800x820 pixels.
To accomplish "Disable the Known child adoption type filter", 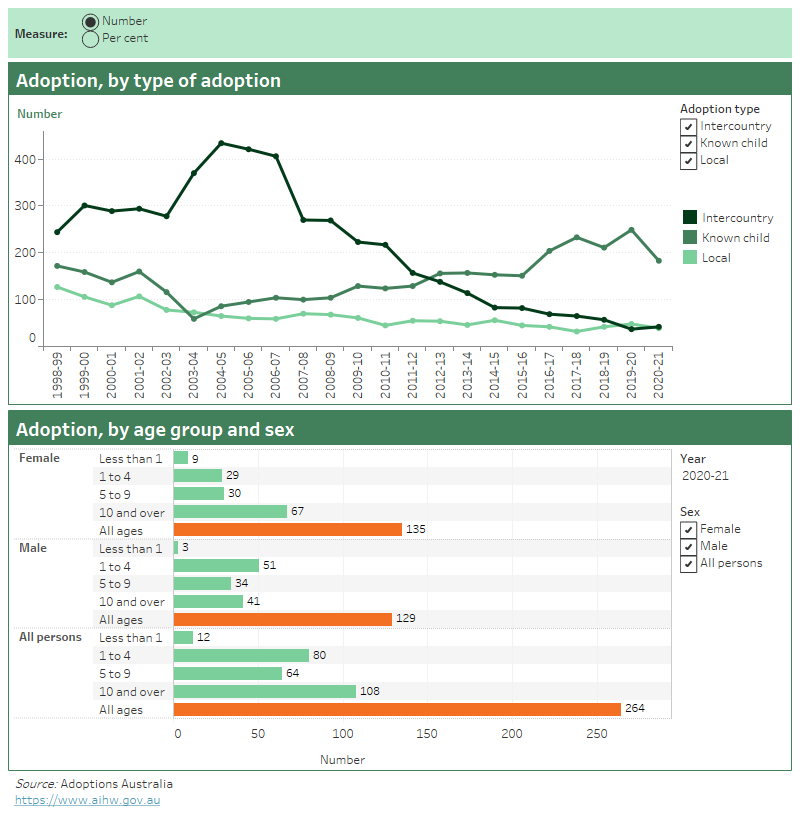I will point(688,143).
